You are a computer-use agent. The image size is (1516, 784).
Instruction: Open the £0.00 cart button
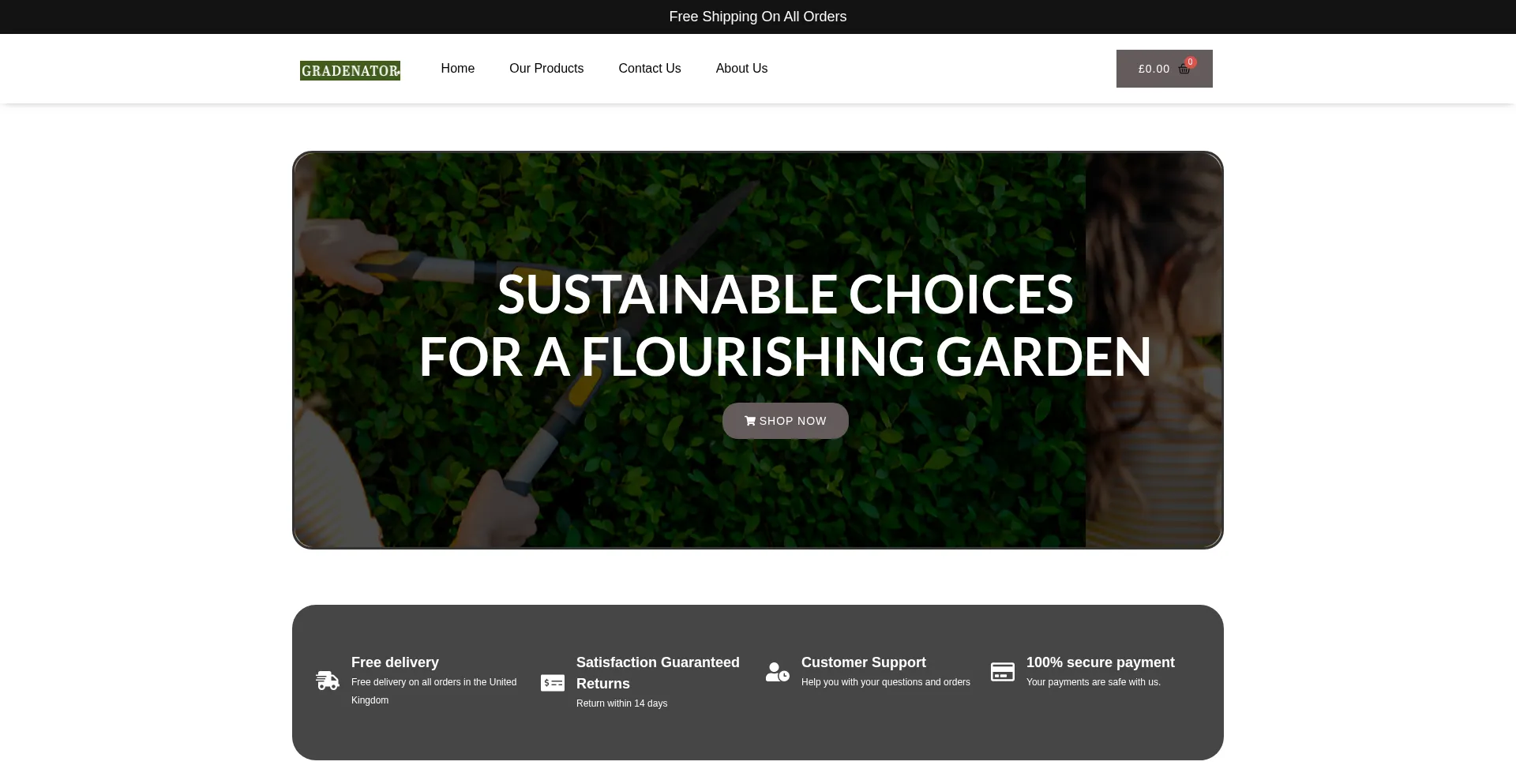(1164, 69)
